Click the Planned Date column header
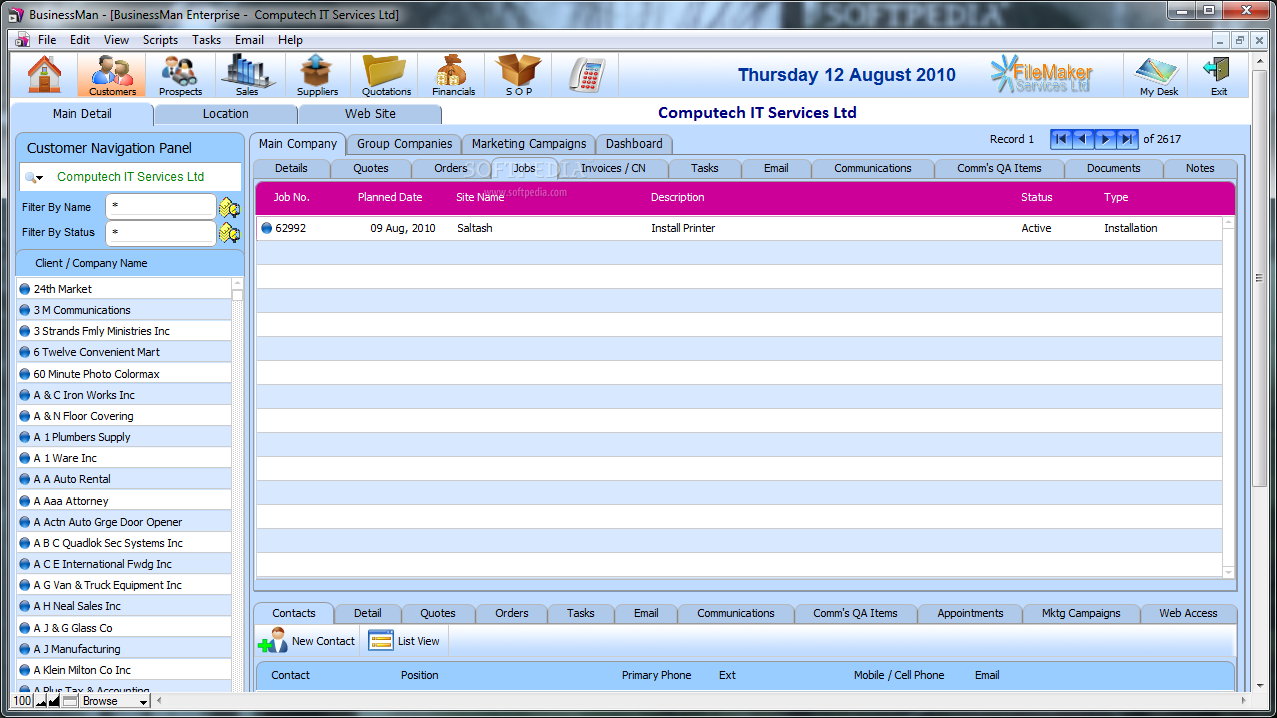The image size is (1277, 718). (x=390, y=197)
